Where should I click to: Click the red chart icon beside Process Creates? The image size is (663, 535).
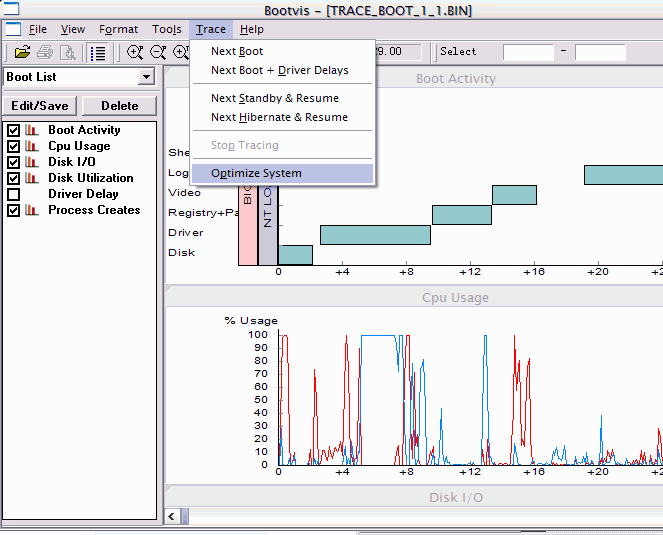(x=32, y=210)
